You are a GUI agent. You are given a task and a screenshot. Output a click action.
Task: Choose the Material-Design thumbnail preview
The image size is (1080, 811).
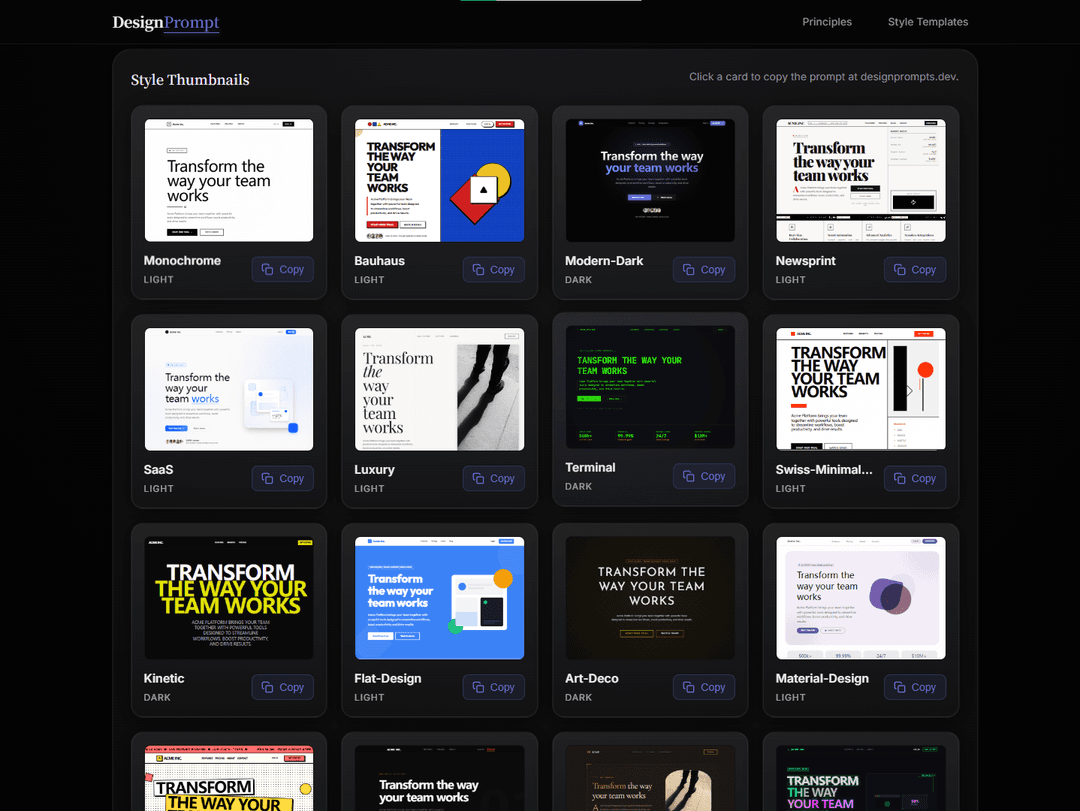pos(861,598)
